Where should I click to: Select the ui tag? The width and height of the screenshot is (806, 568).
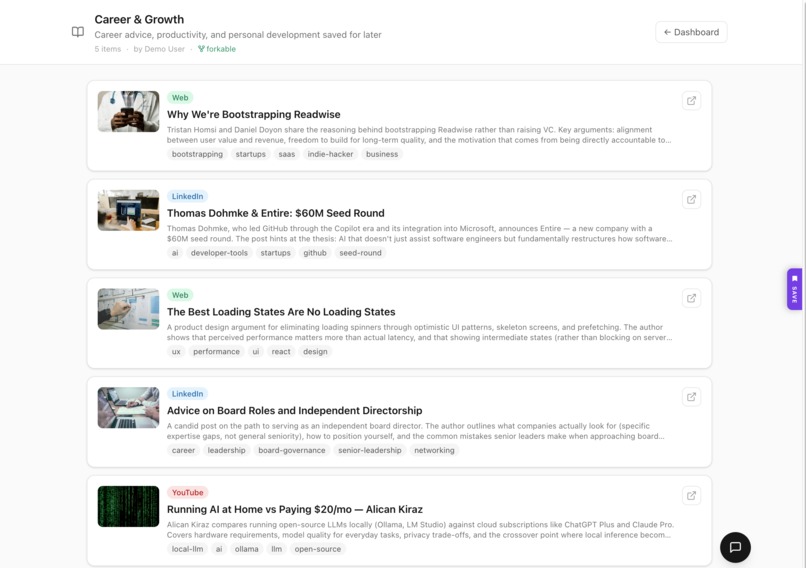coord(256,352)
